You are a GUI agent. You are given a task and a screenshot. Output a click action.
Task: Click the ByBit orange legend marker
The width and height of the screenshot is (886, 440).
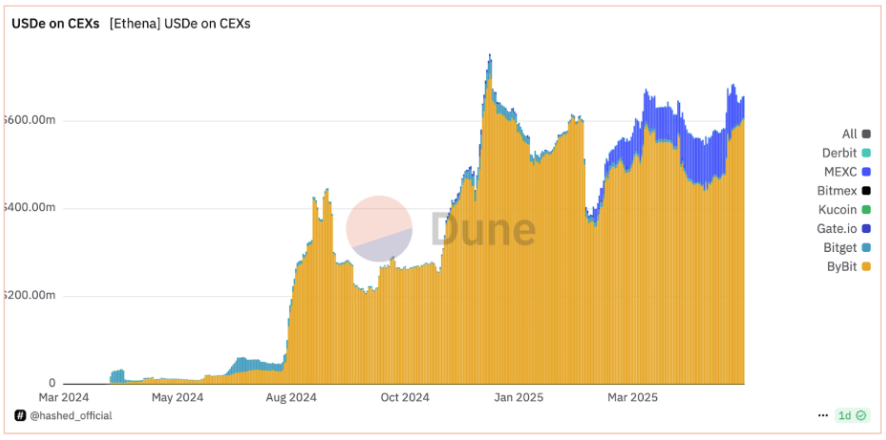[866, 267]
